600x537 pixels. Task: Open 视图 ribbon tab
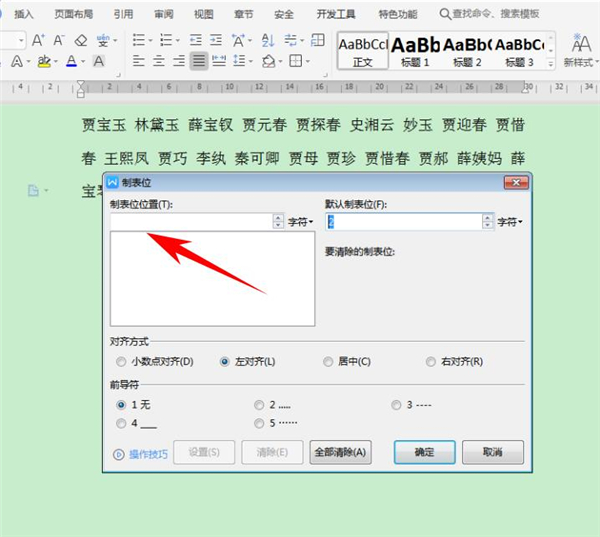204,14
